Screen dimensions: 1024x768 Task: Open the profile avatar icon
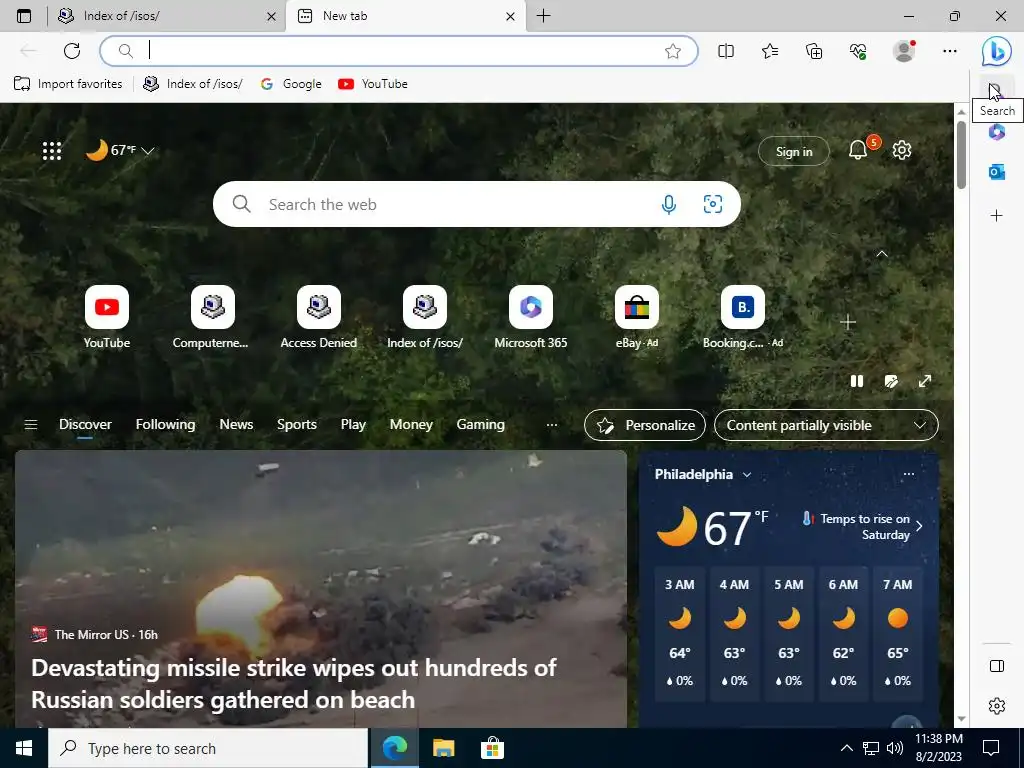904,51
